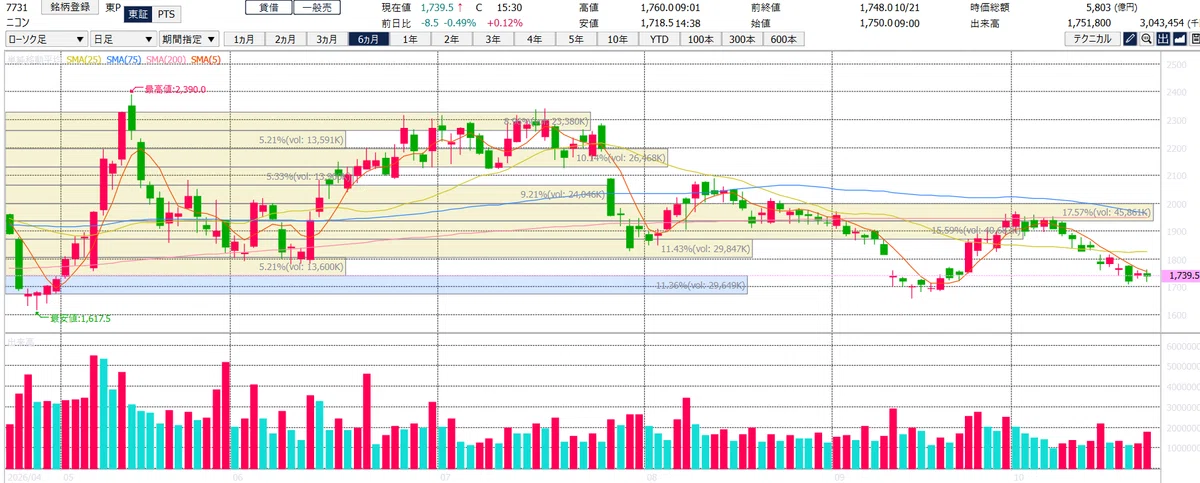Select the 4年 period
Viewport: 1200px width, 483px height.
(x=534, y=40)
